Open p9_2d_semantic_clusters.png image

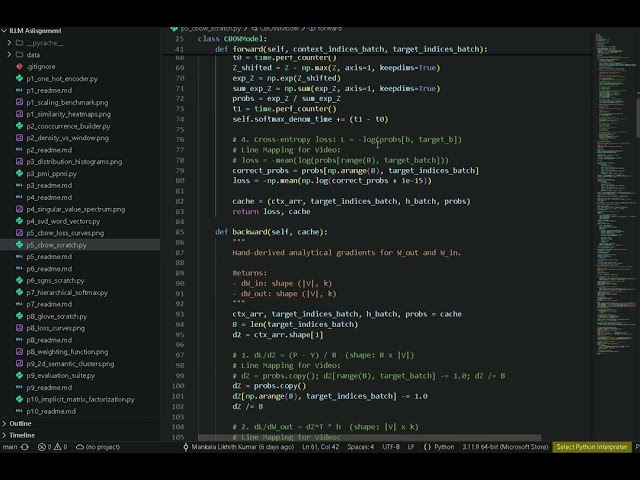tap(70, 364)
